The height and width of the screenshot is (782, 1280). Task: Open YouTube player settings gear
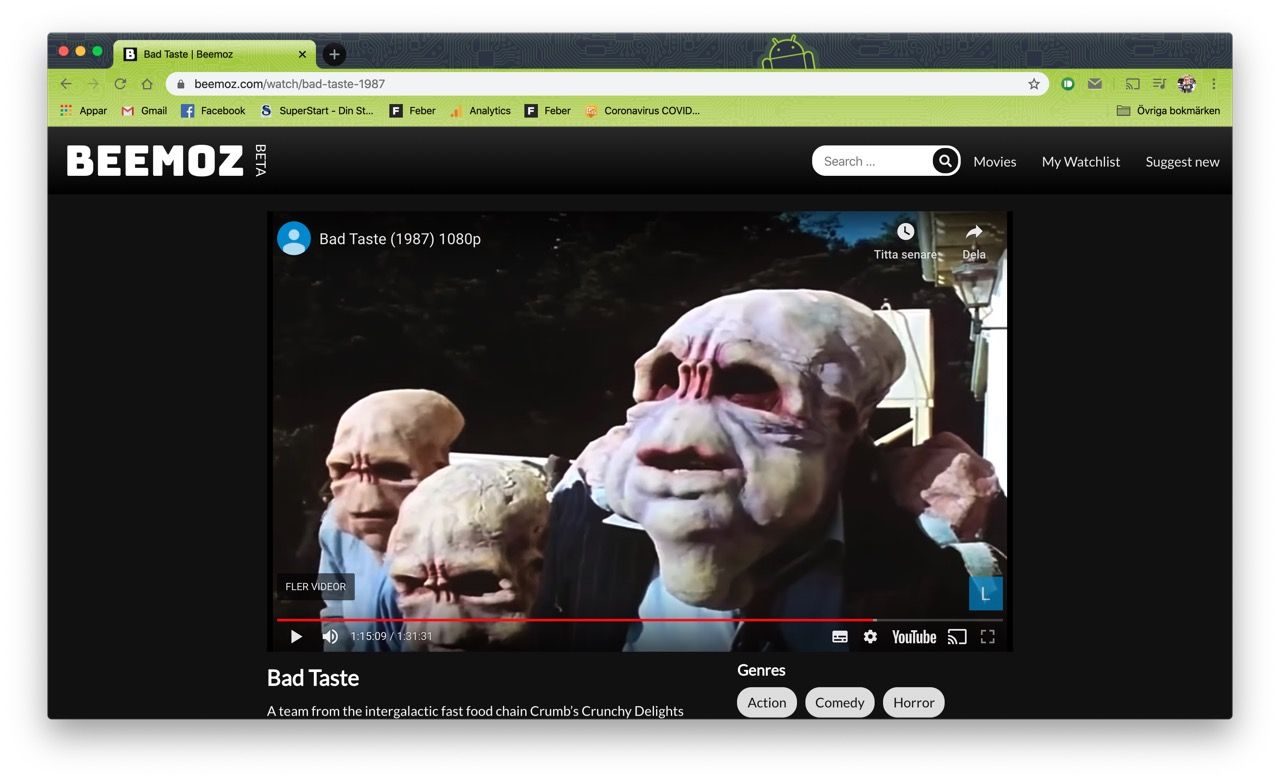coord(870,637)
